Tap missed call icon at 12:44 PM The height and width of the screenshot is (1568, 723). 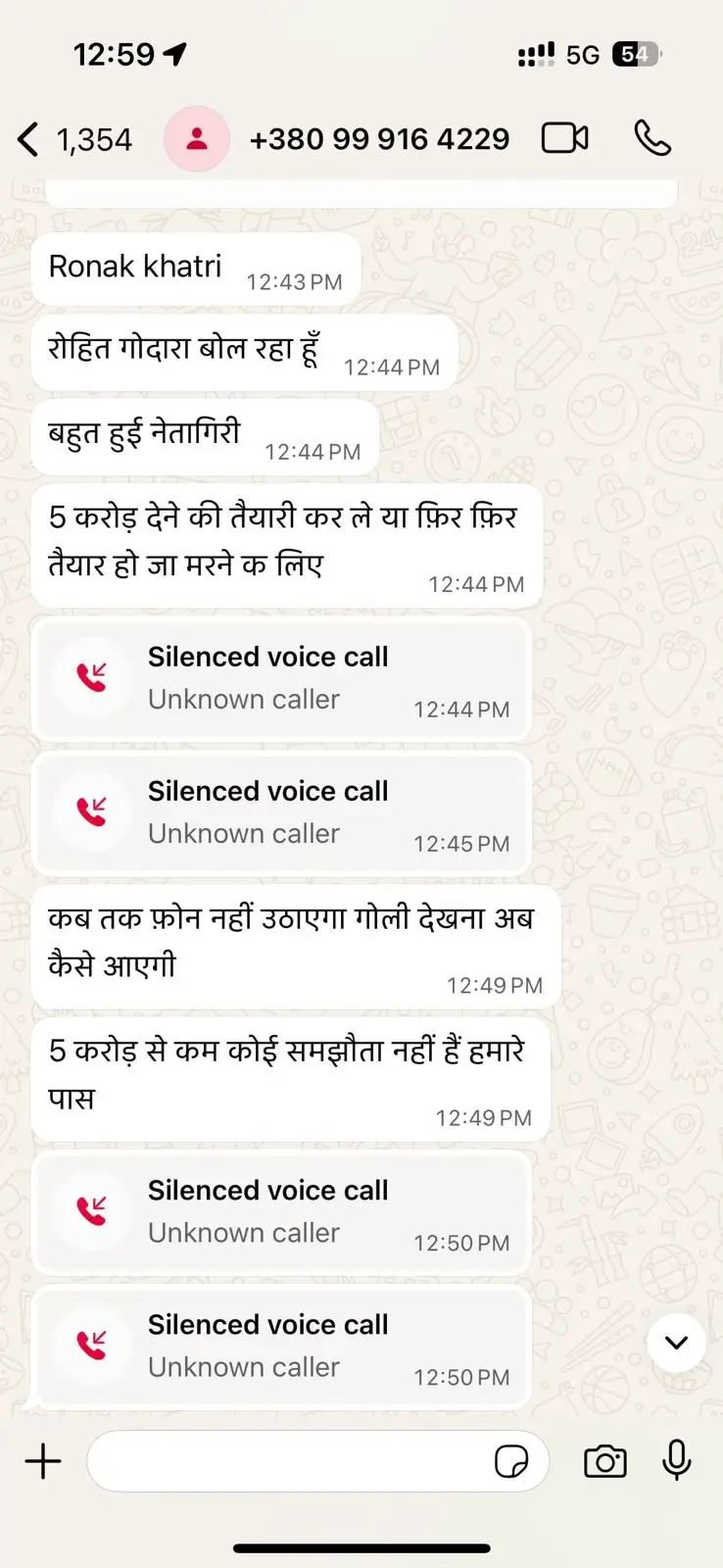[92, 677]
